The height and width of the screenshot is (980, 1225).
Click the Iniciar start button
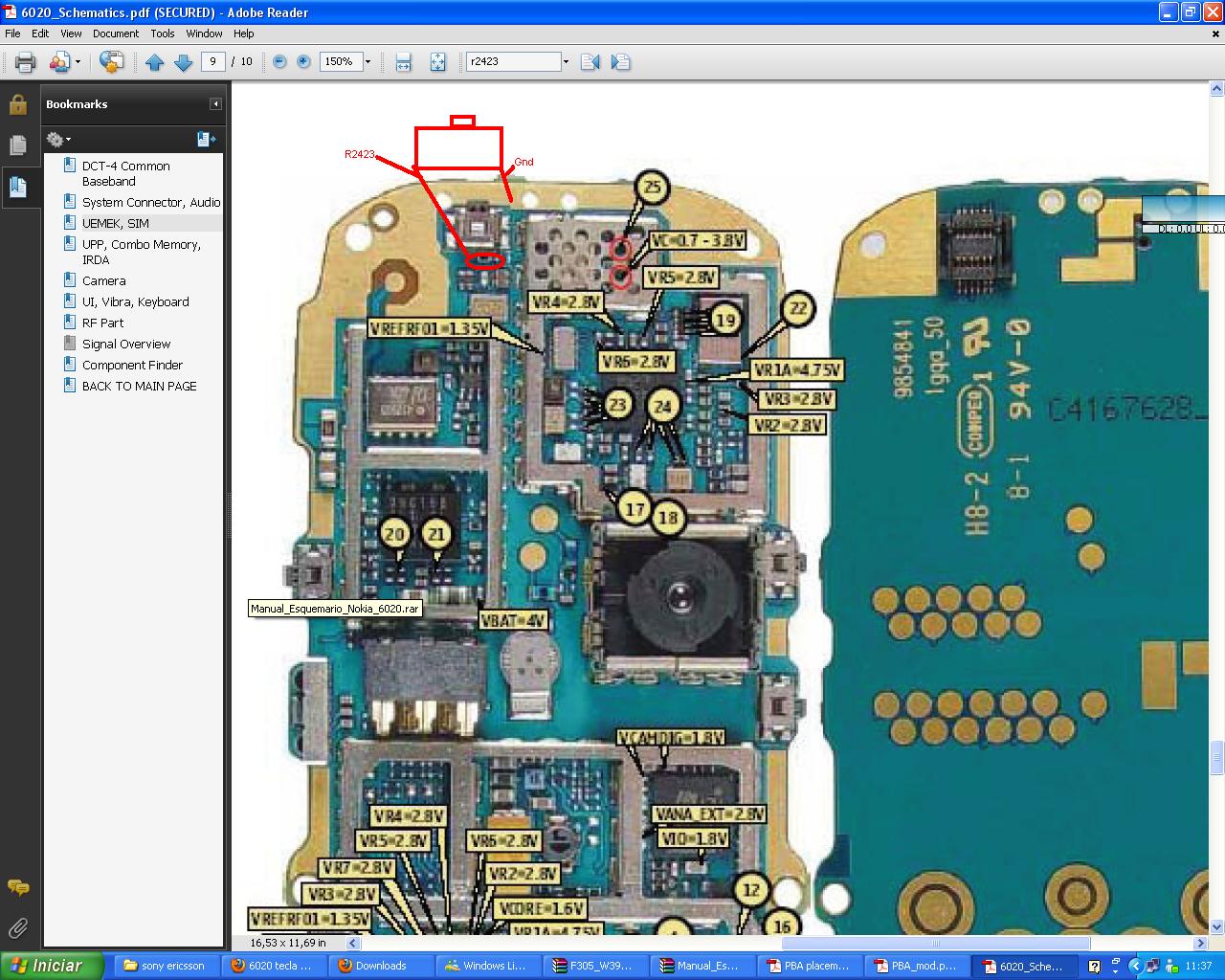[53, 966]
